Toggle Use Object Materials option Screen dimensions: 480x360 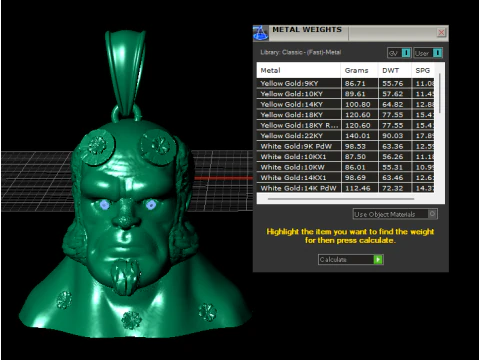pos(395,214)
